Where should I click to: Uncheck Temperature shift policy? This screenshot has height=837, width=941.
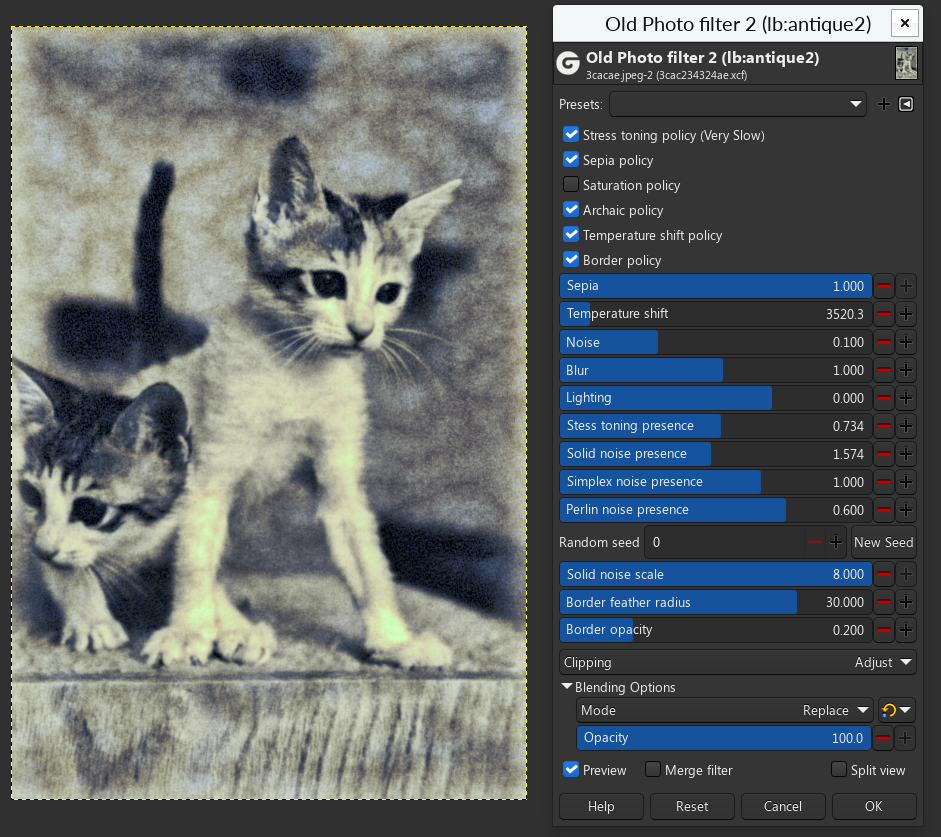[x=571, y=235]
